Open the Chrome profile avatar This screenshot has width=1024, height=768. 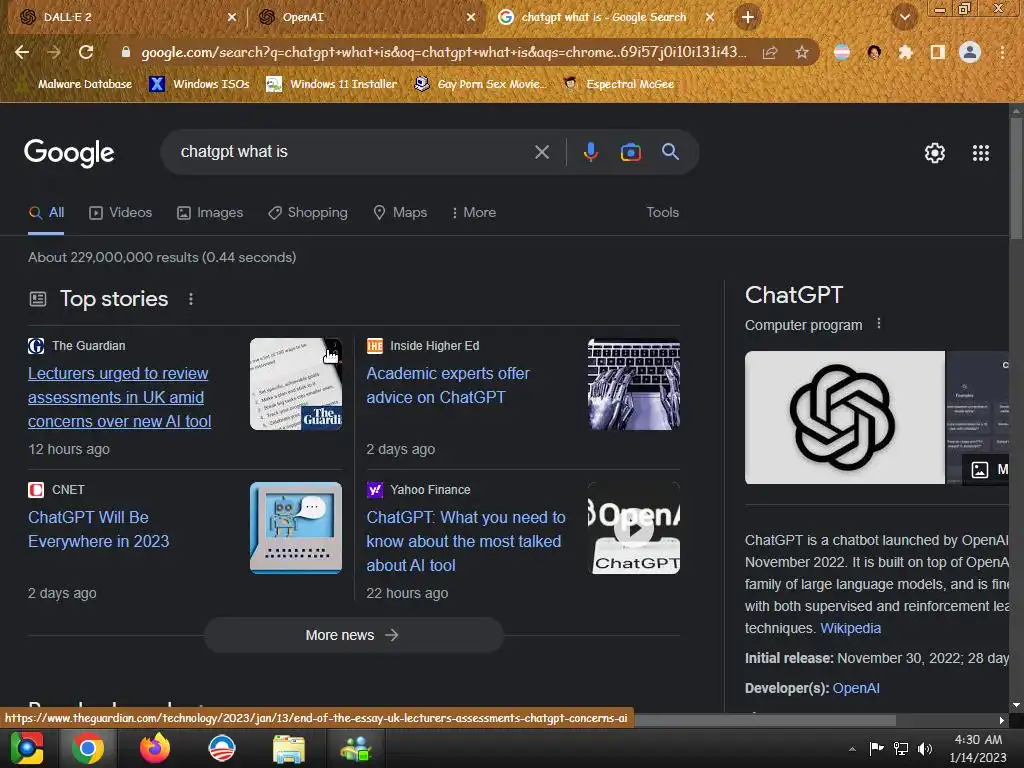coord(970,52)
